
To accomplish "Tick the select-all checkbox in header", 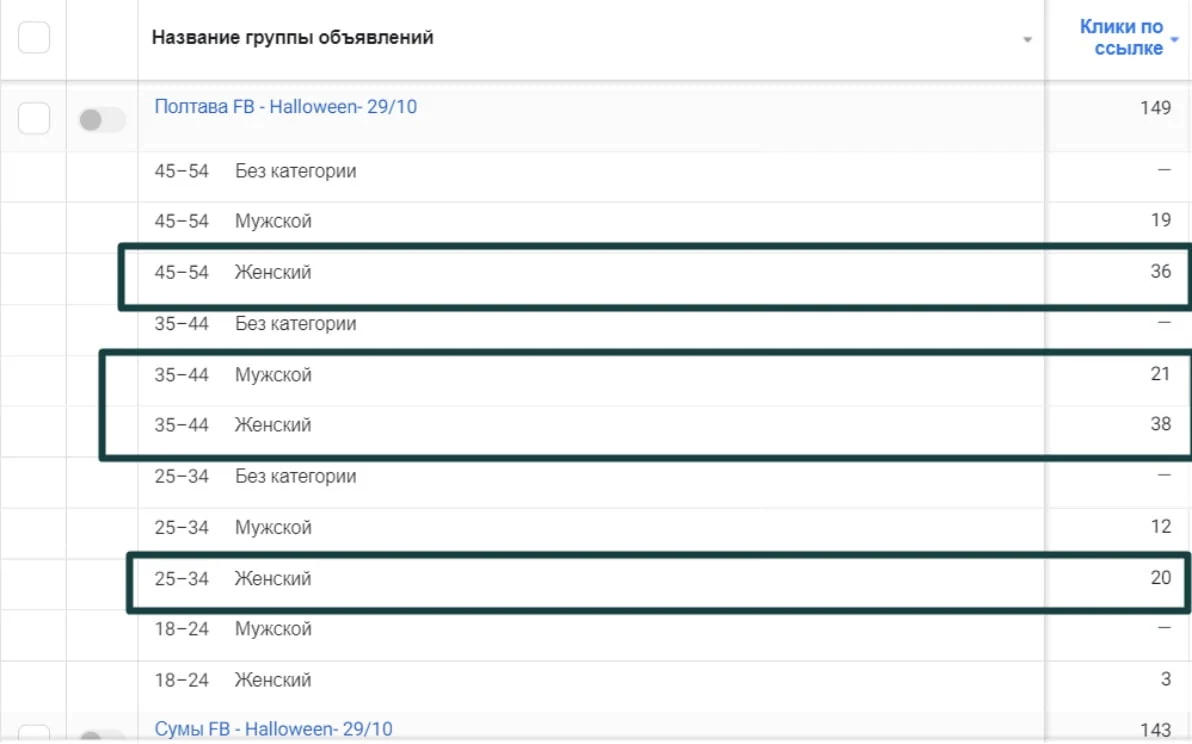I will pos(33,37).
